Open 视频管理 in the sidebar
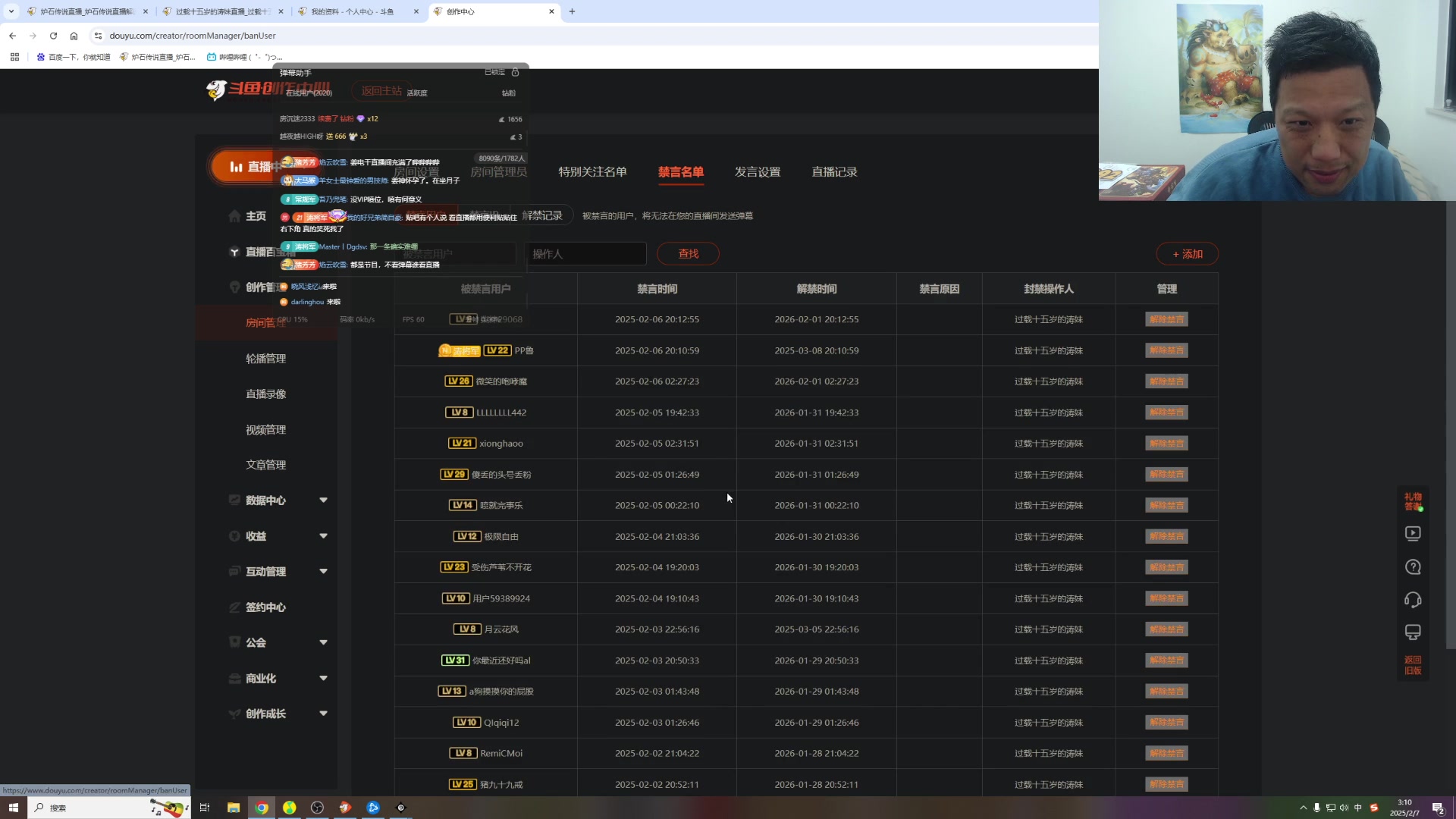This screenshot has width=1456, height=819. 265,430
